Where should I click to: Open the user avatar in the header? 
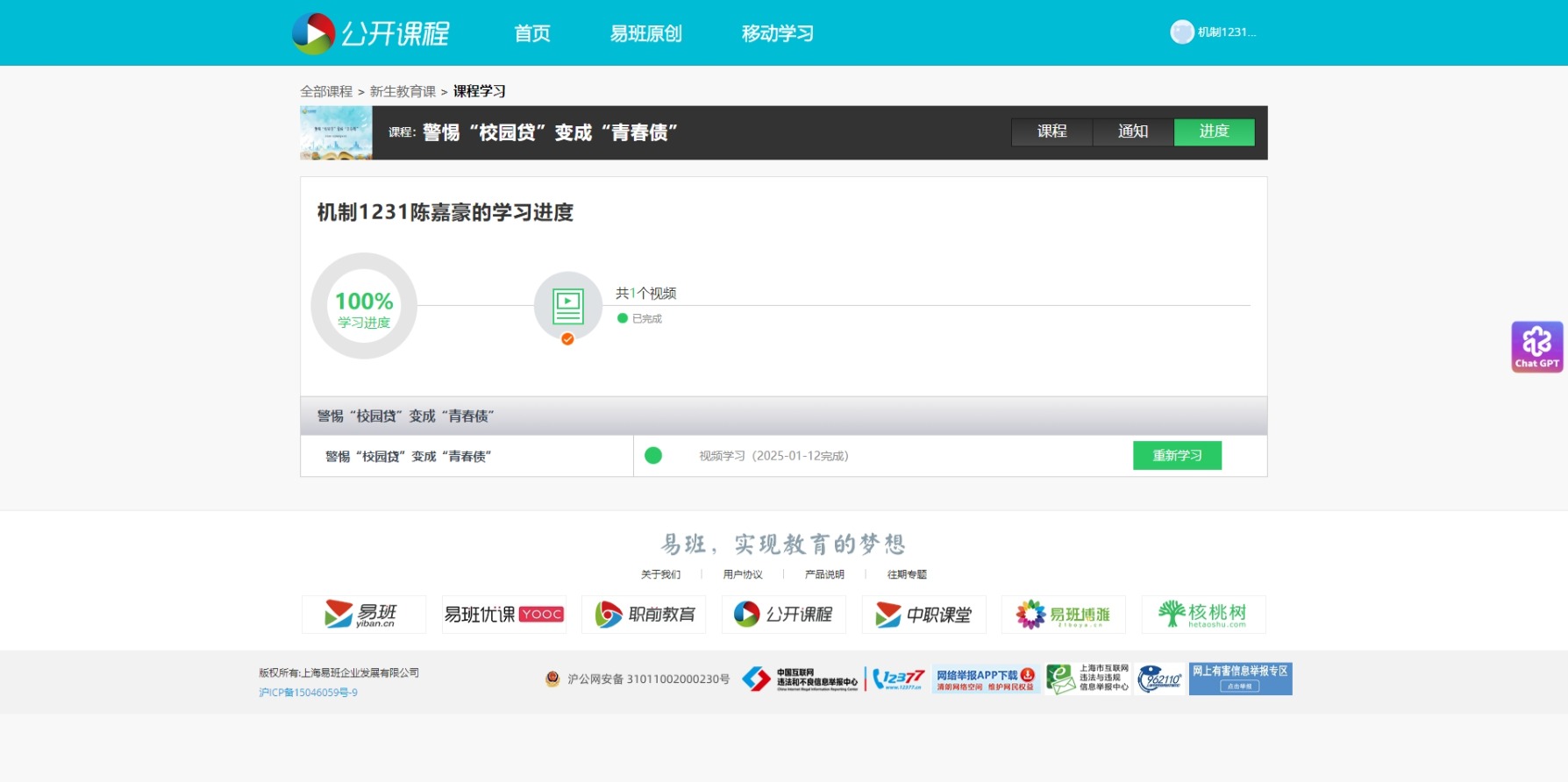tap(1182, 32)
